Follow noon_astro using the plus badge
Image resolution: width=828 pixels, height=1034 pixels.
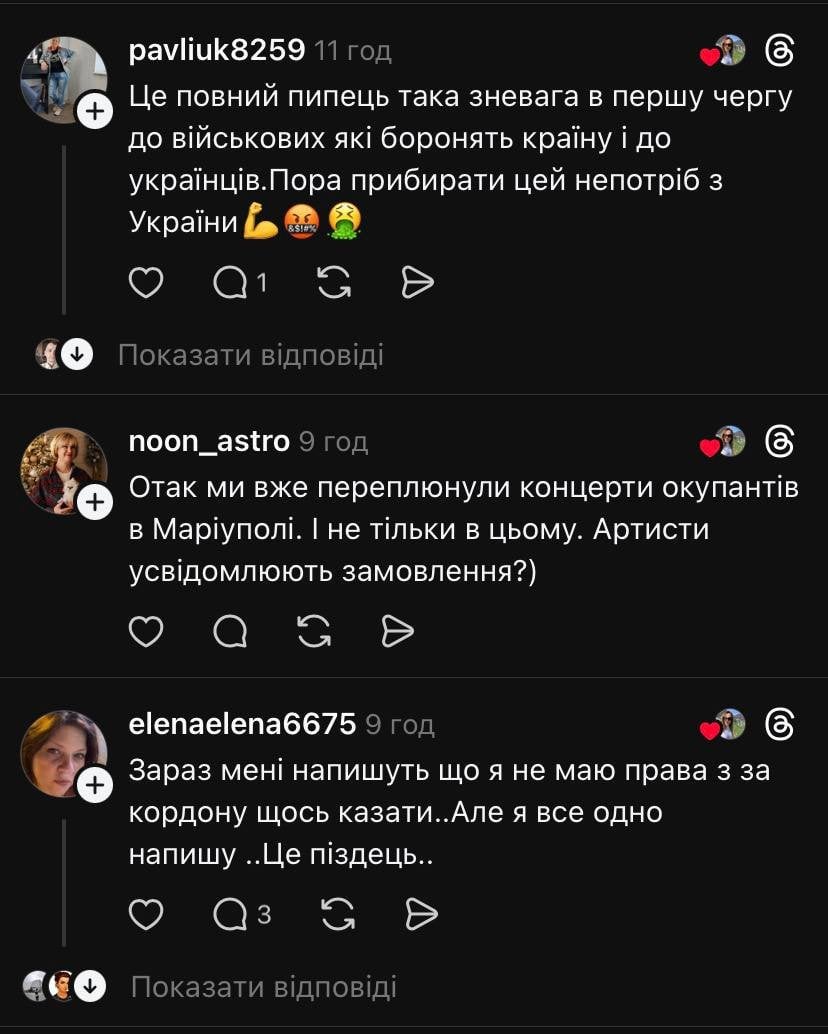[x=94, y=502]
